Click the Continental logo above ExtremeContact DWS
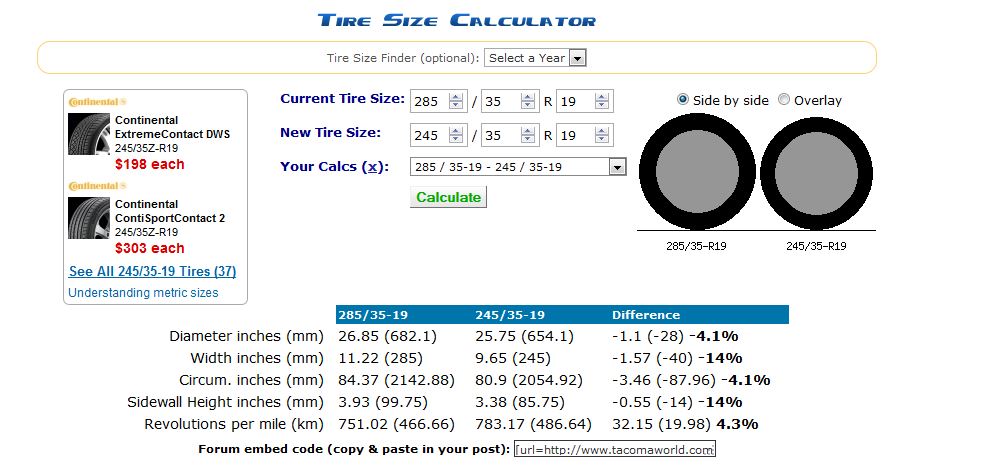992x473 pixels. [97, 103]
